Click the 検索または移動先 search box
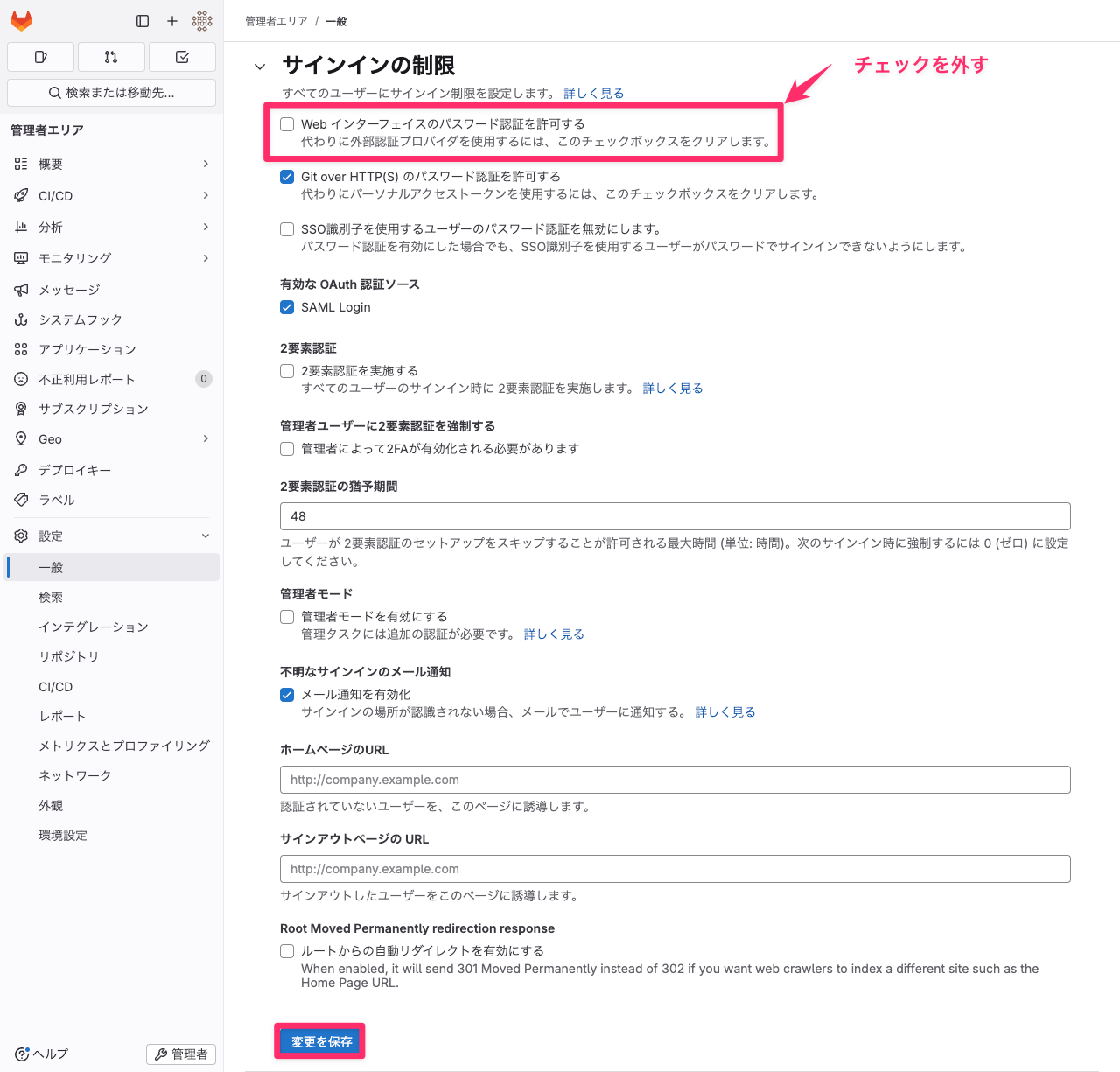Viewport: 1120px width, 1072px height. (x=111, y=93)
